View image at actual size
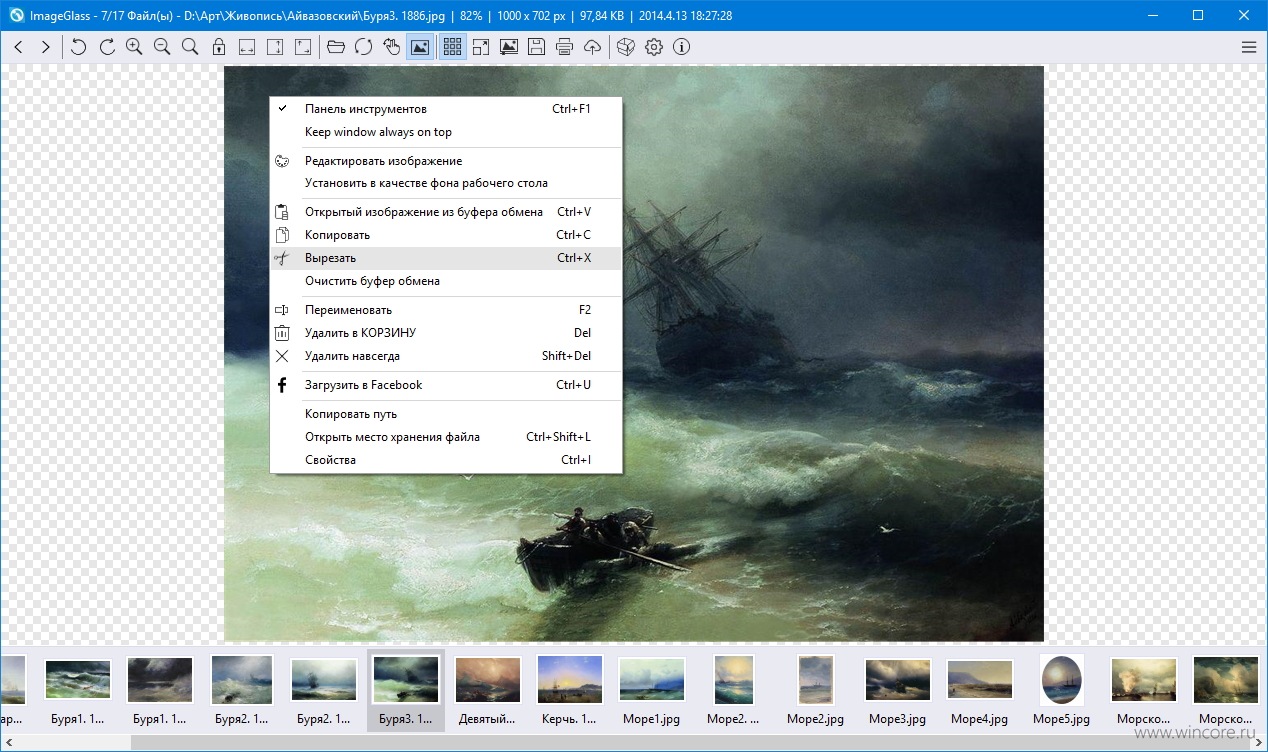This screenshot has width=1268, height=752. [x=190, y=47]
